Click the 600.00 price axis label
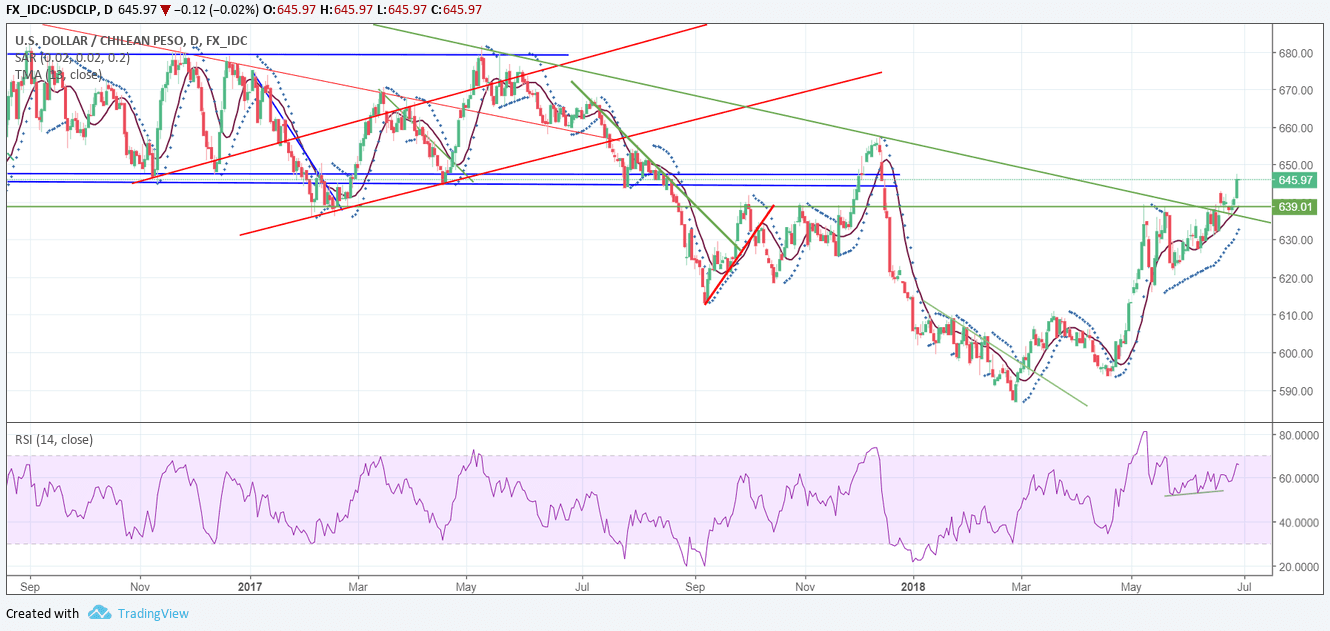The height and width of the screenshot is (631, 1330). click(x=1297, y=353)
